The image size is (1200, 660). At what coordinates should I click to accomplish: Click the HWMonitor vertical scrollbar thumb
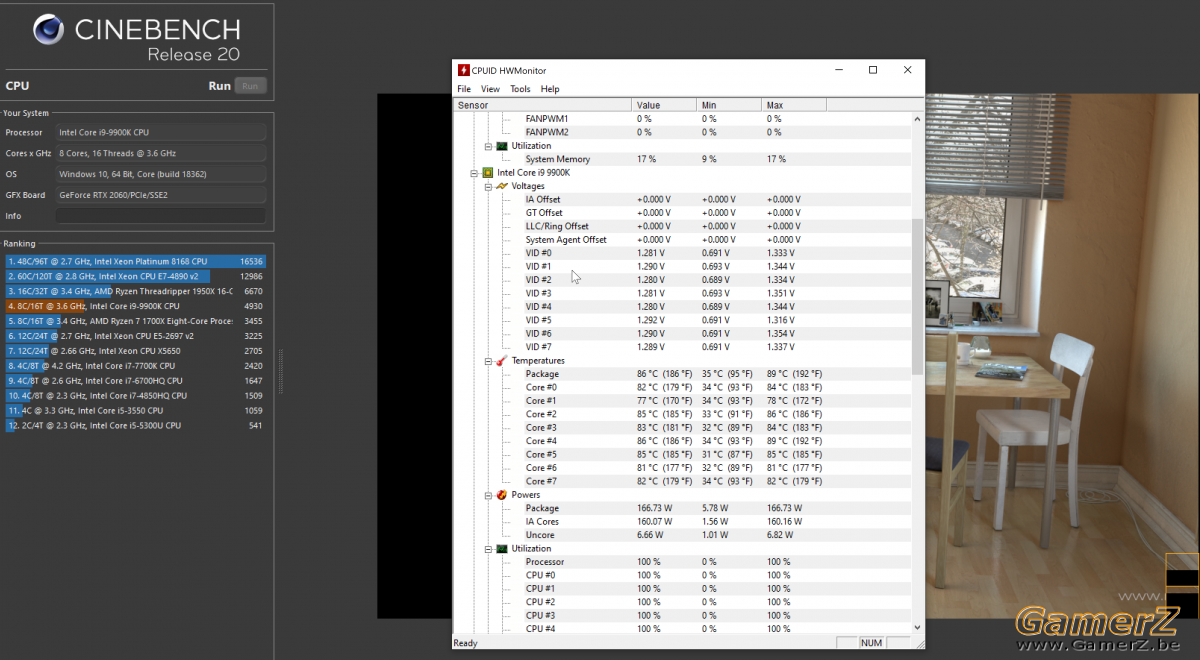[x=918, y=297]
